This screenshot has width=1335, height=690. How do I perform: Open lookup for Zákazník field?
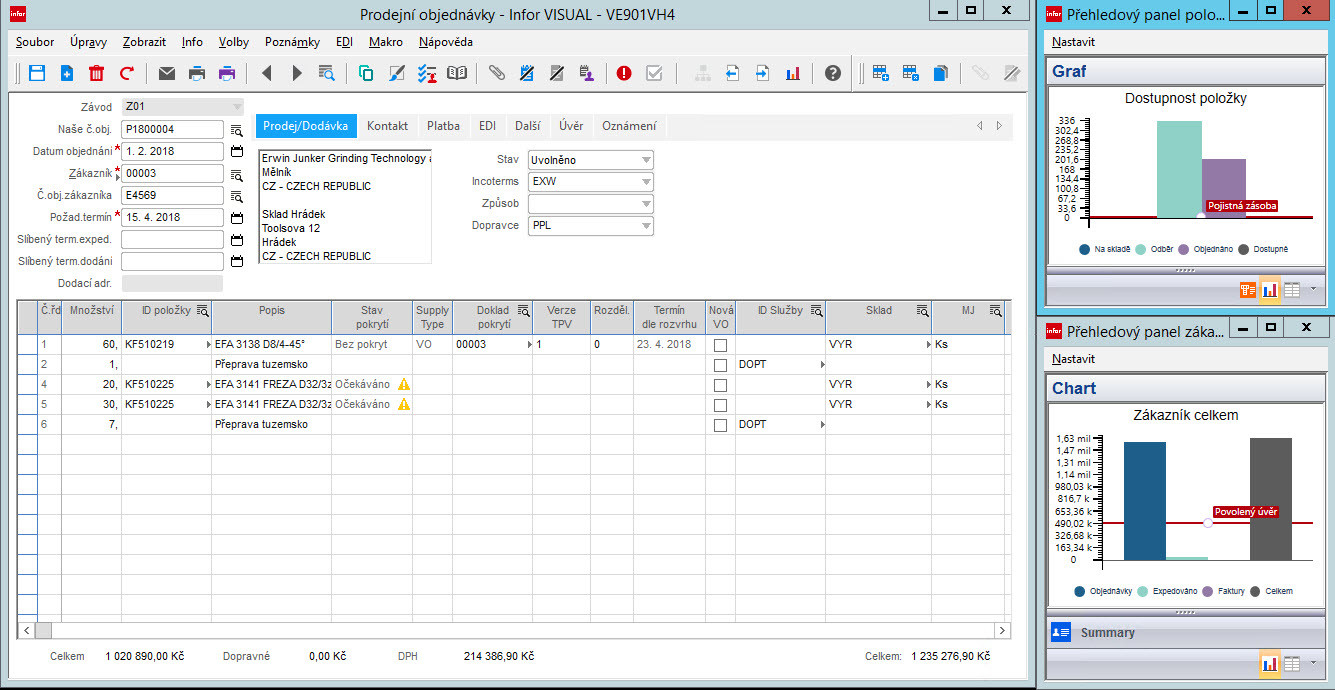coord(237,173)
